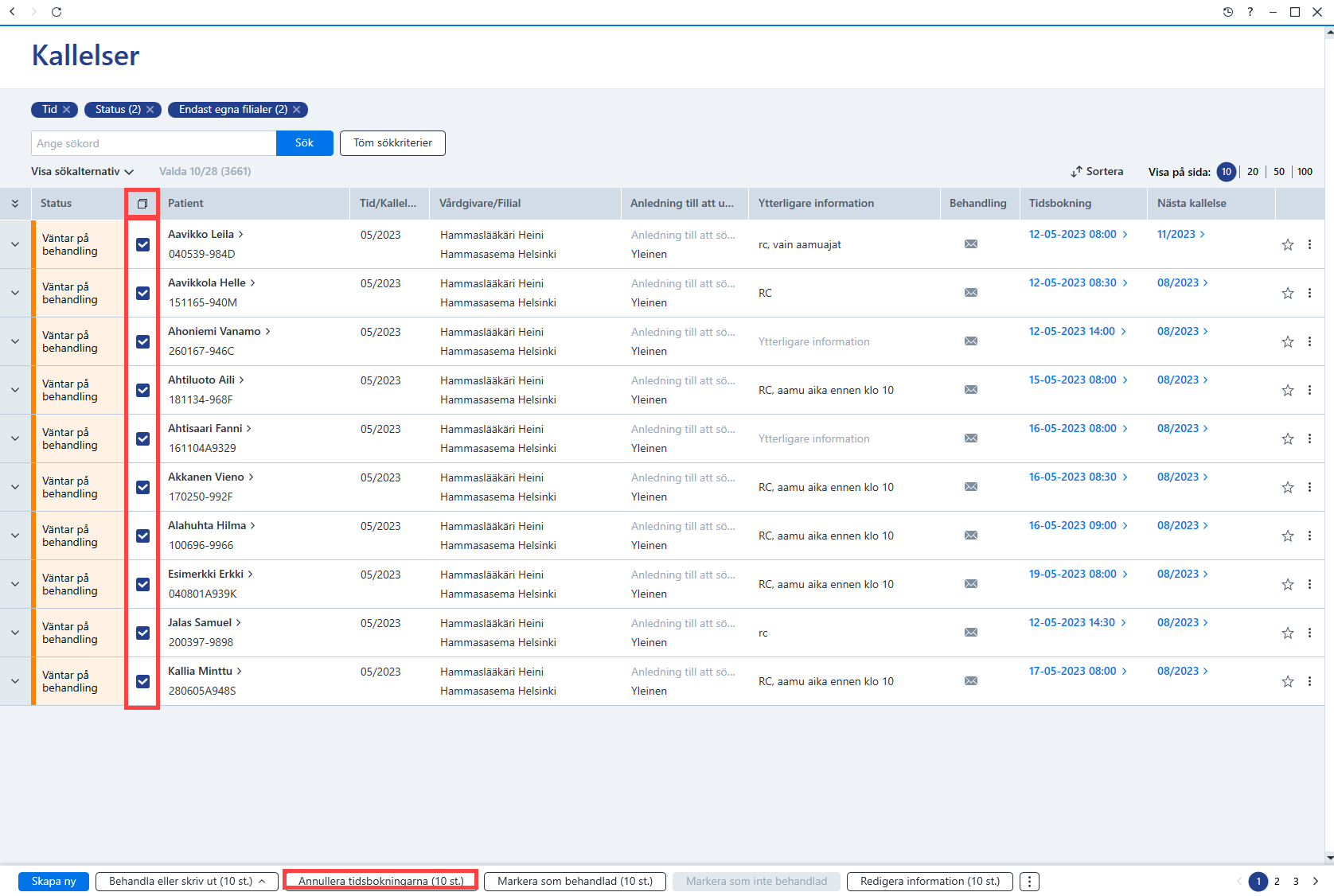Open three-dot menu for Jalas Samuel row
Viewport: 1334px width, 896px height.
tap(1309, 633)
